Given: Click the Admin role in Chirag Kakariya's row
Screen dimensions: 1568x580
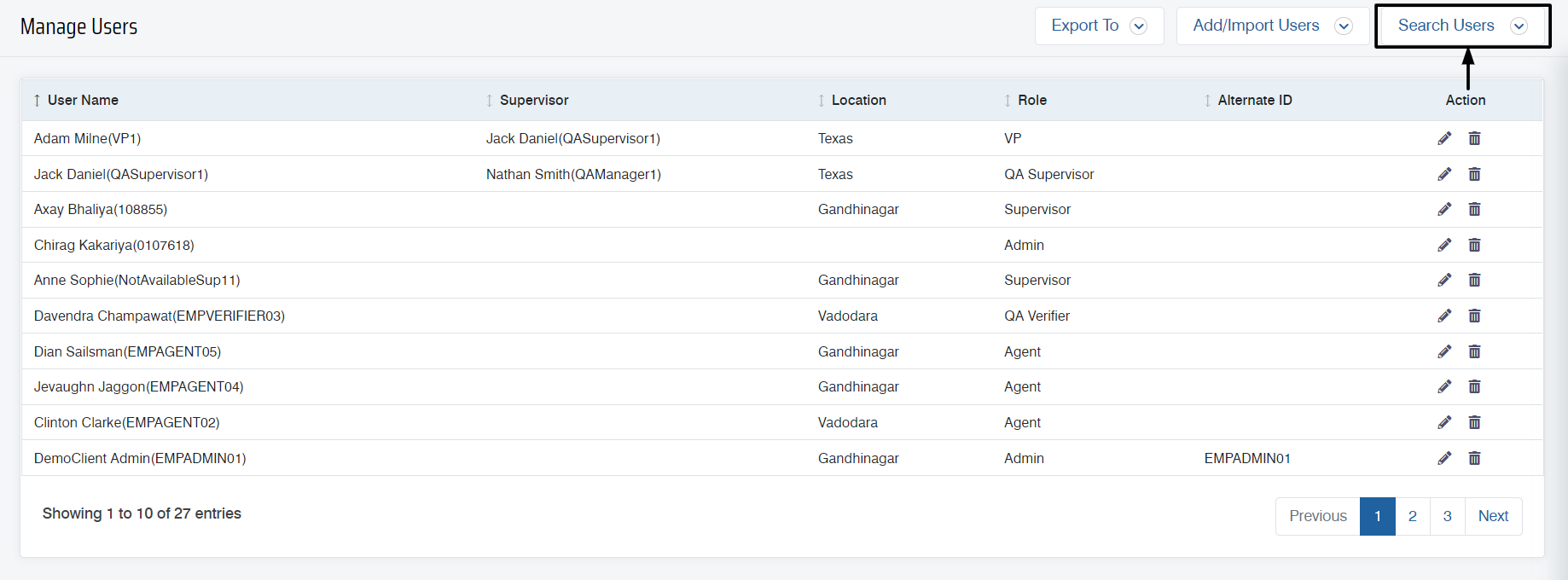Looking at the screenshot, I should point(1024,245).
